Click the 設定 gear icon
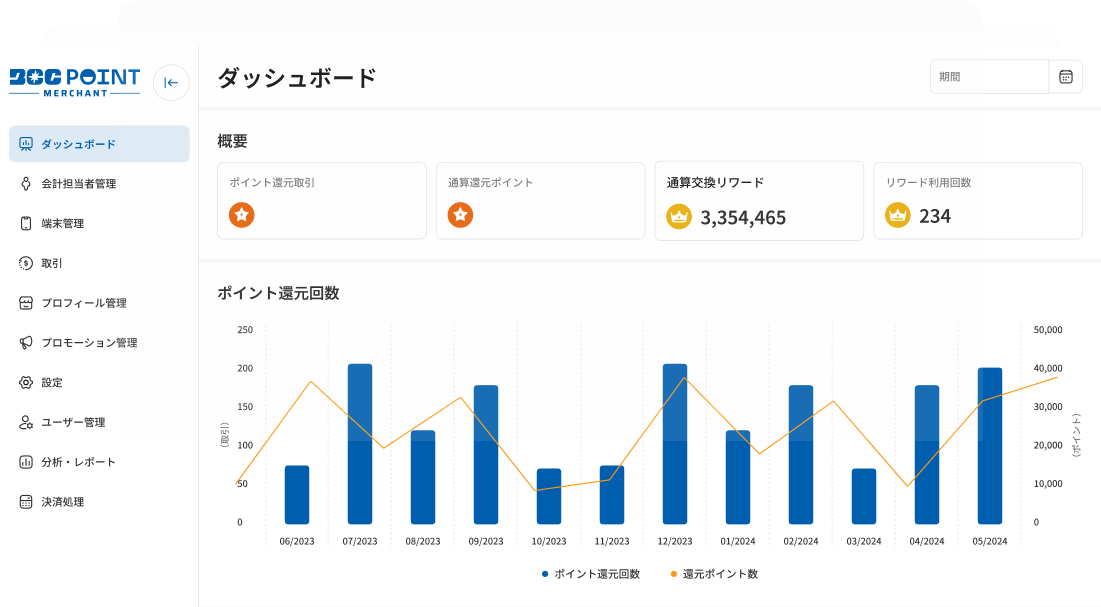This screenshot has height=607, width=1101. coord(26,383)
